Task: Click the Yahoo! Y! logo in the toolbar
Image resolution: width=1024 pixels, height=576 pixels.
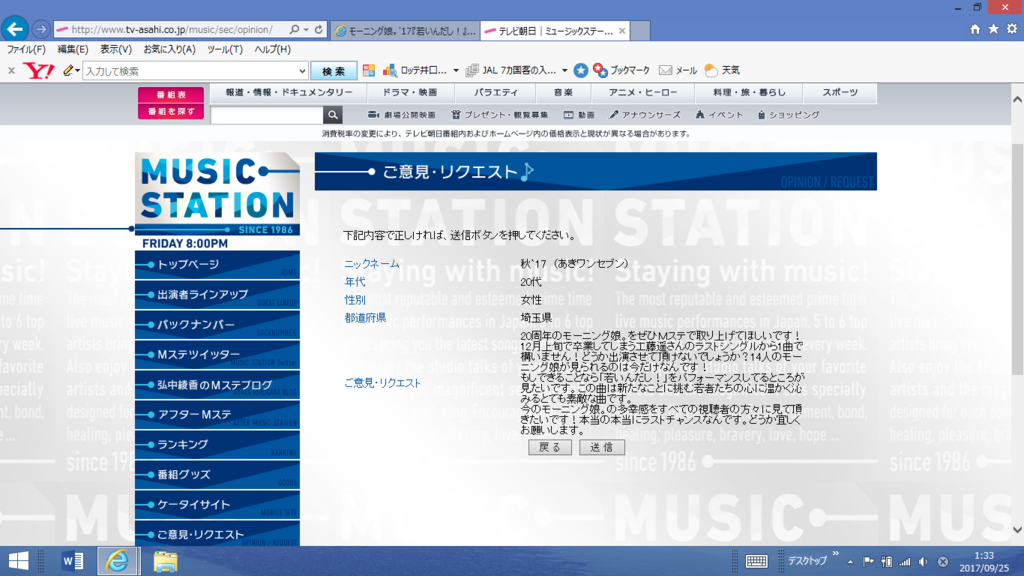Action: (39, 71)
